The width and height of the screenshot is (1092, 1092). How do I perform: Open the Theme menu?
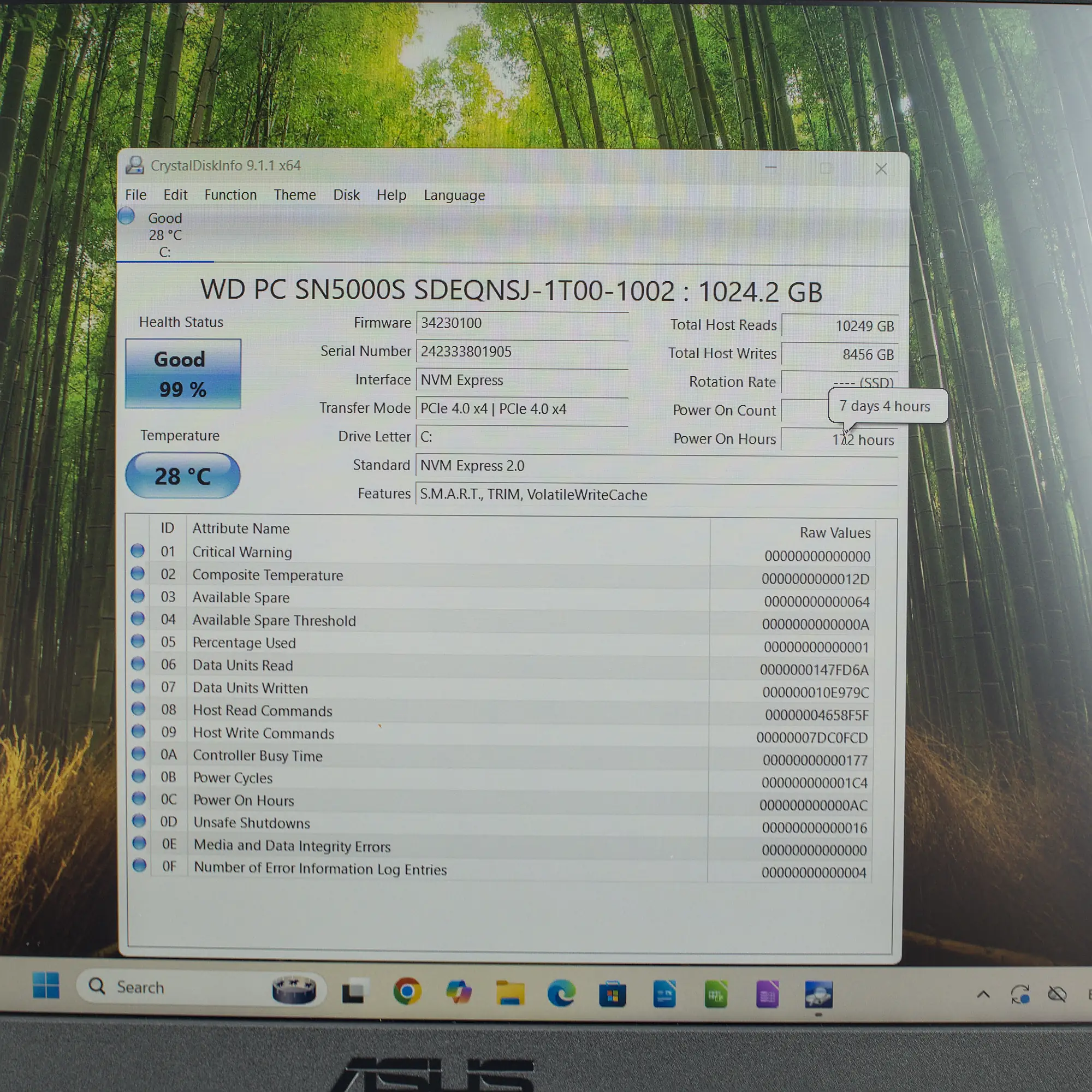coord(294,195)
